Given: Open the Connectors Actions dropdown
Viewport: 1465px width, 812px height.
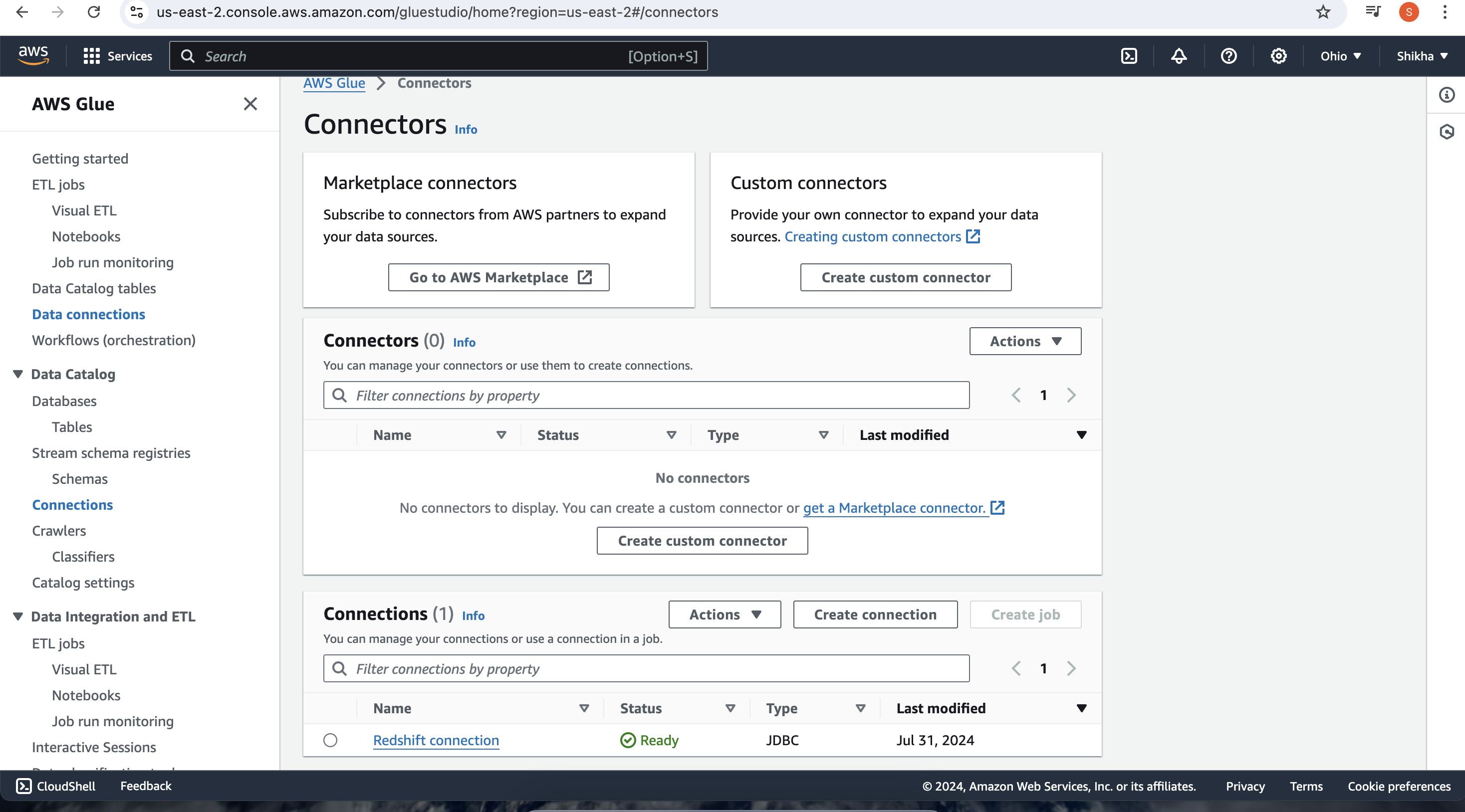Looking at the screenshot, I should pos(1025,341).
